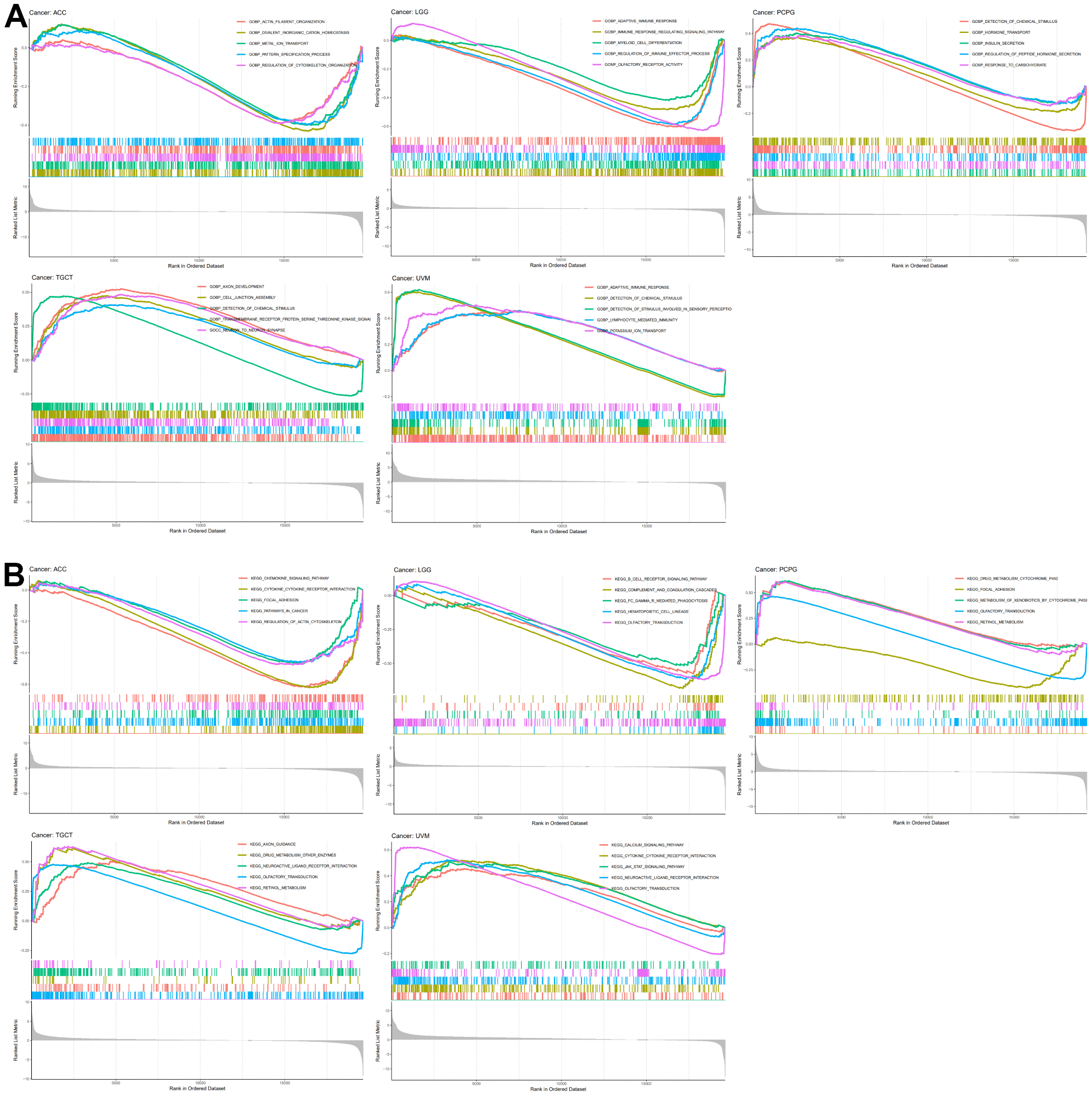Click legend label KEGG_B_CELL_RECEPTOR_SIGNALING_PATHWAY

click(x=661, y=578)
